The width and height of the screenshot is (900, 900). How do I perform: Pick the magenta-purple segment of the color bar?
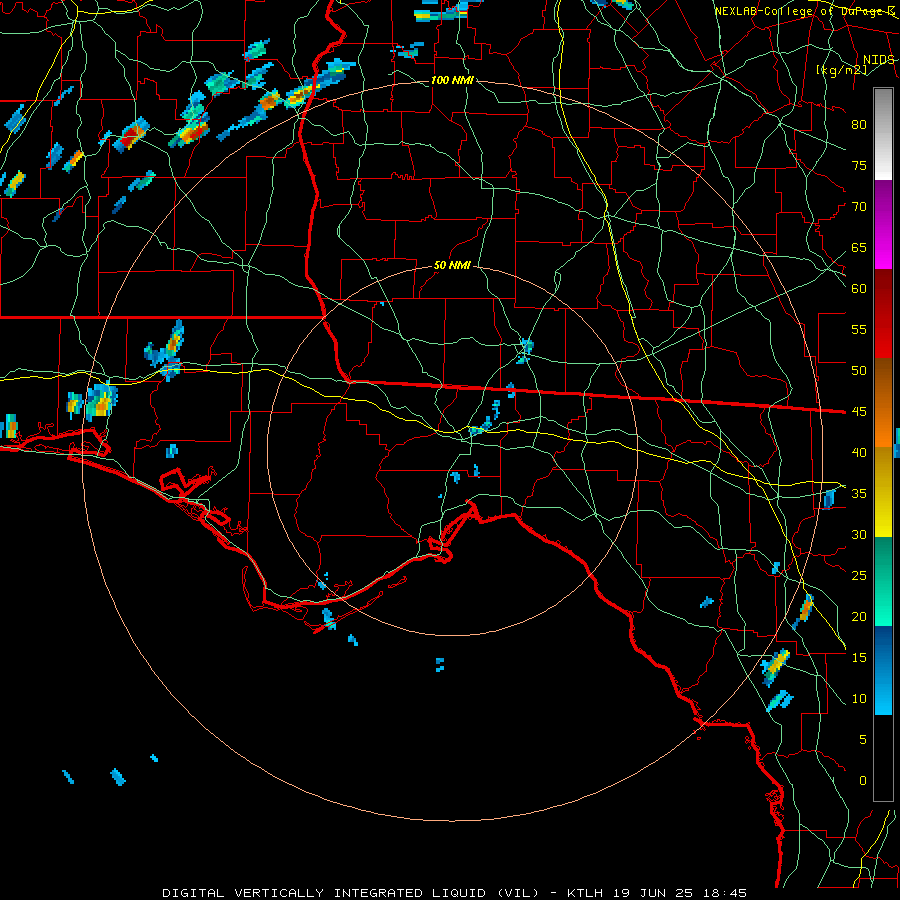pyautogui.click(x=883, y=225)
